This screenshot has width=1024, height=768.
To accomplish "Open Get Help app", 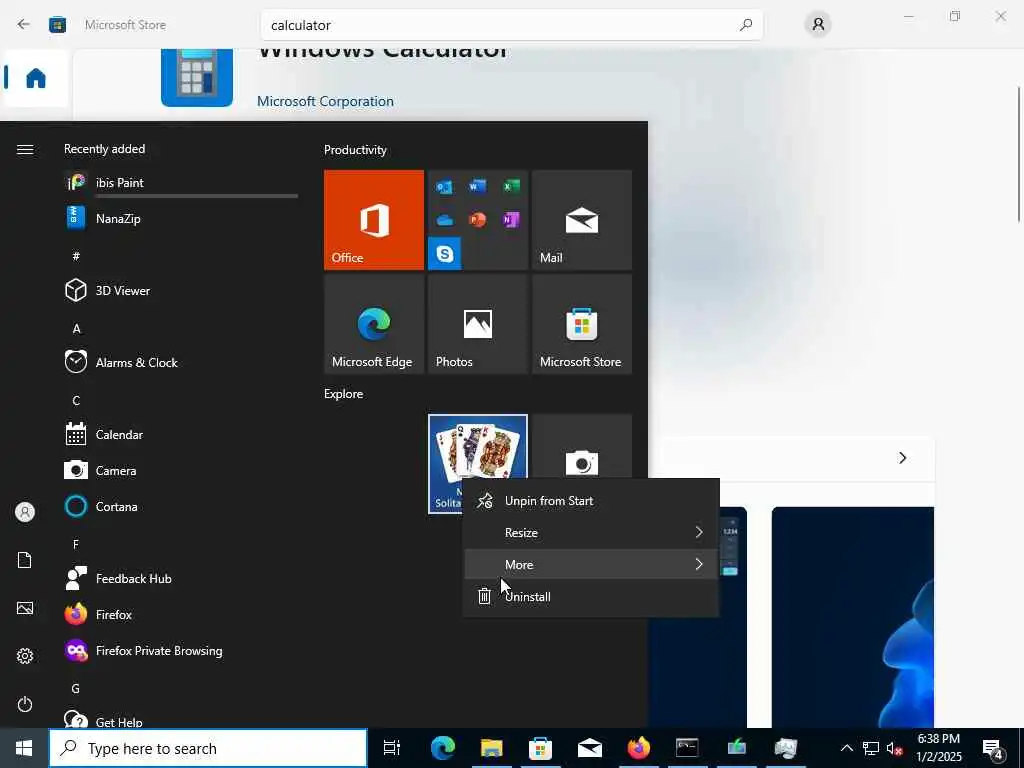I will (181, 718).
